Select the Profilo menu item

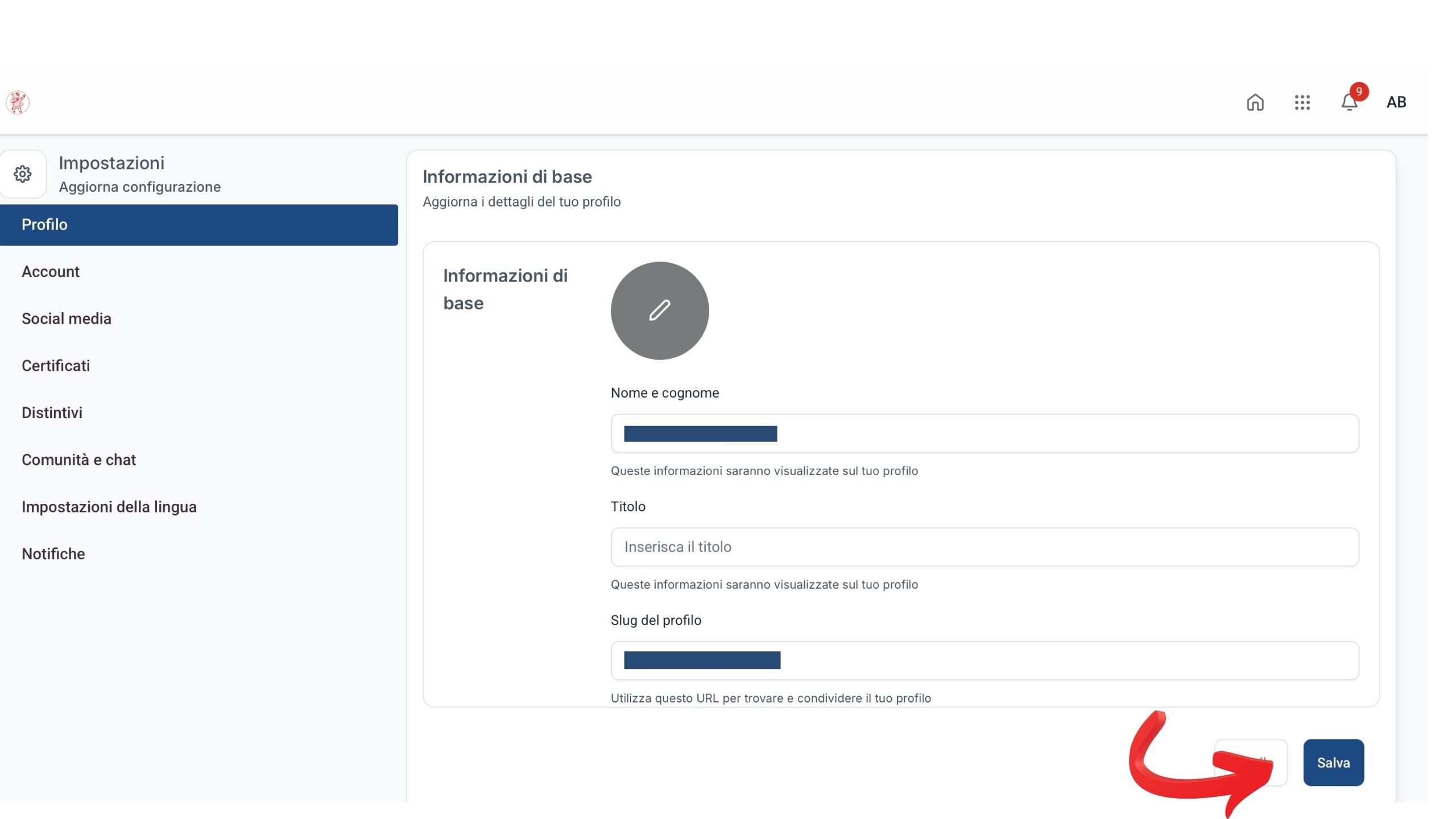point(199,225)
